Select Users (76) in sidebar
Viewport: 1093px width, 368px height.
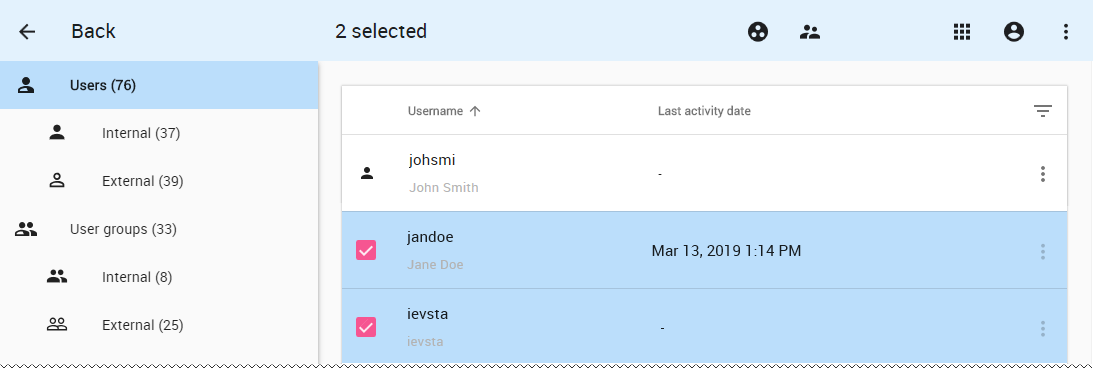point(159,85)
